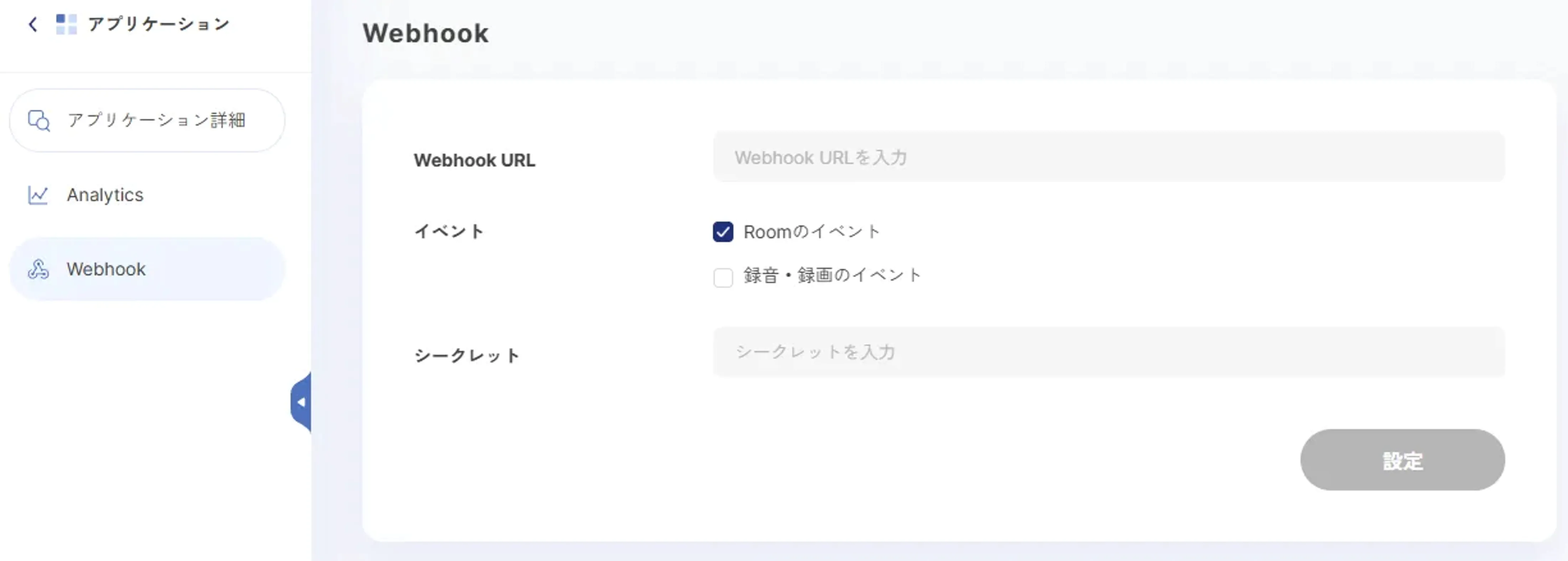Click the 録音・録画のイベント label text

831,275
